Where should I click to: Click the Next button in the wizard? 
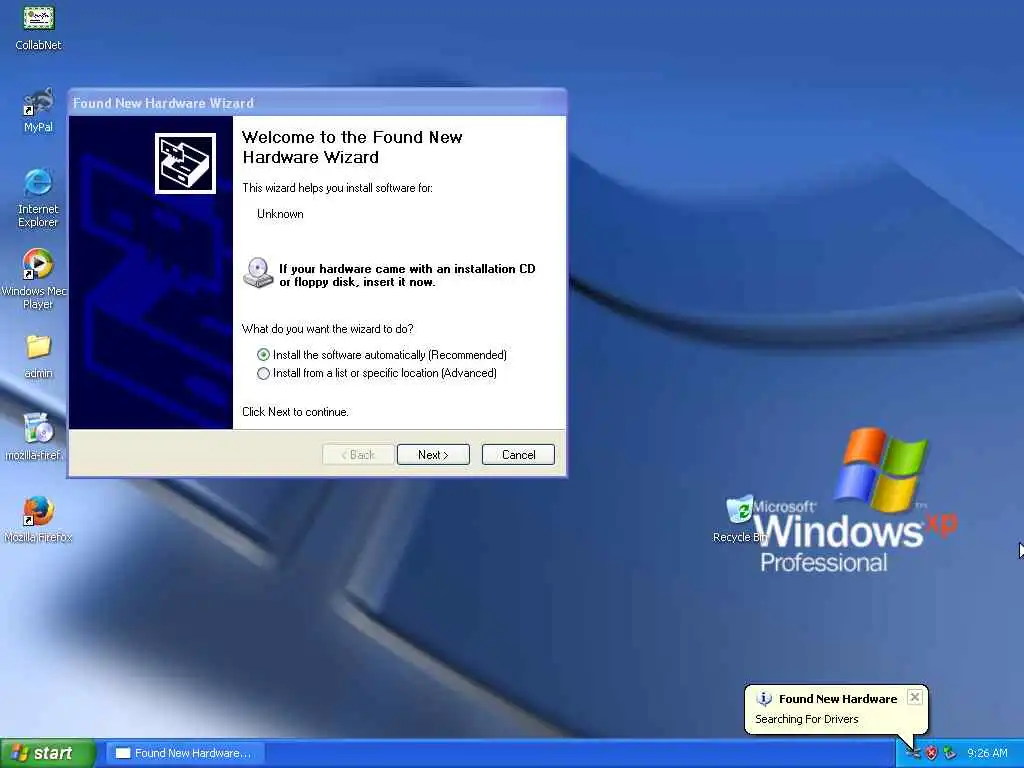(433, 455)
